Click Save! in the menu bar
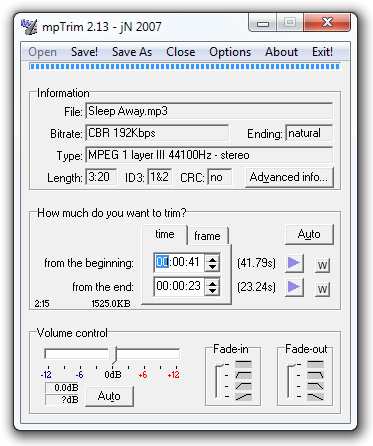Viewport: 373px width, 446px height. pos(84,52)
